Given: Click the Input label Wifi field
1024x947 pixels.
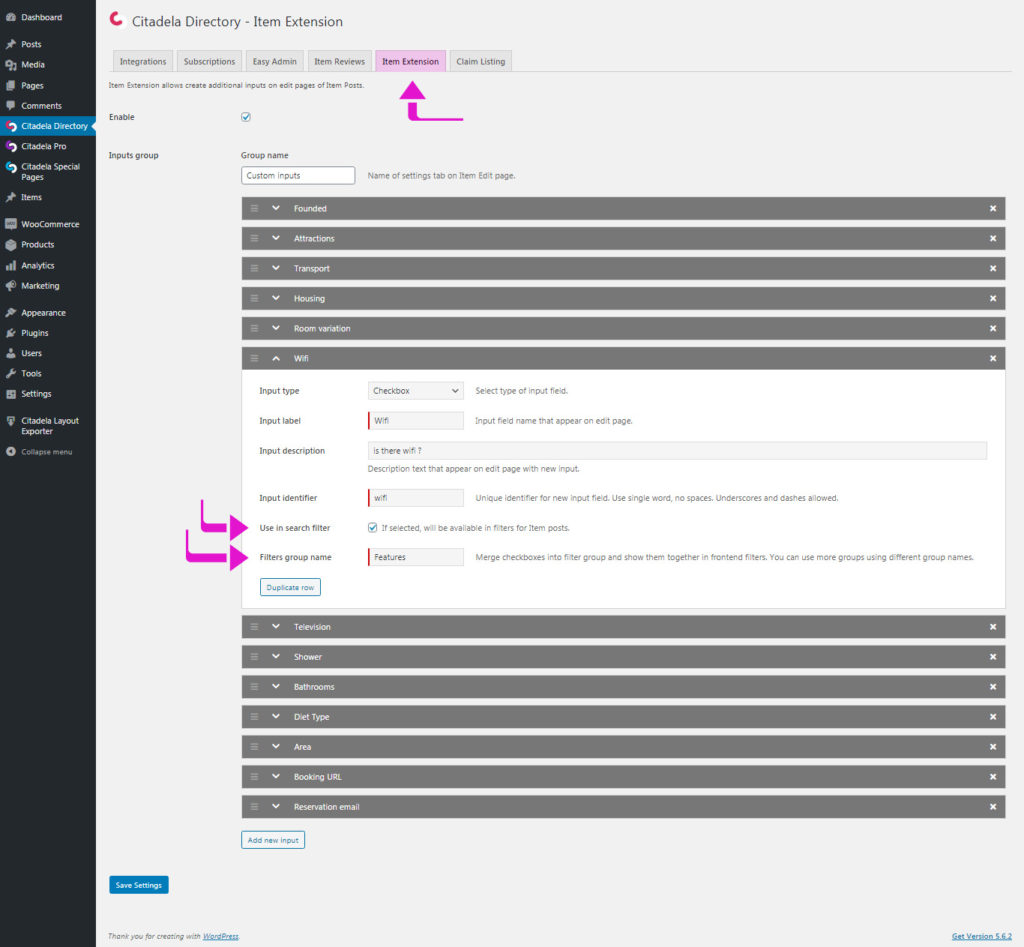Looking at the screenshot, I should (x=415, y=421).
